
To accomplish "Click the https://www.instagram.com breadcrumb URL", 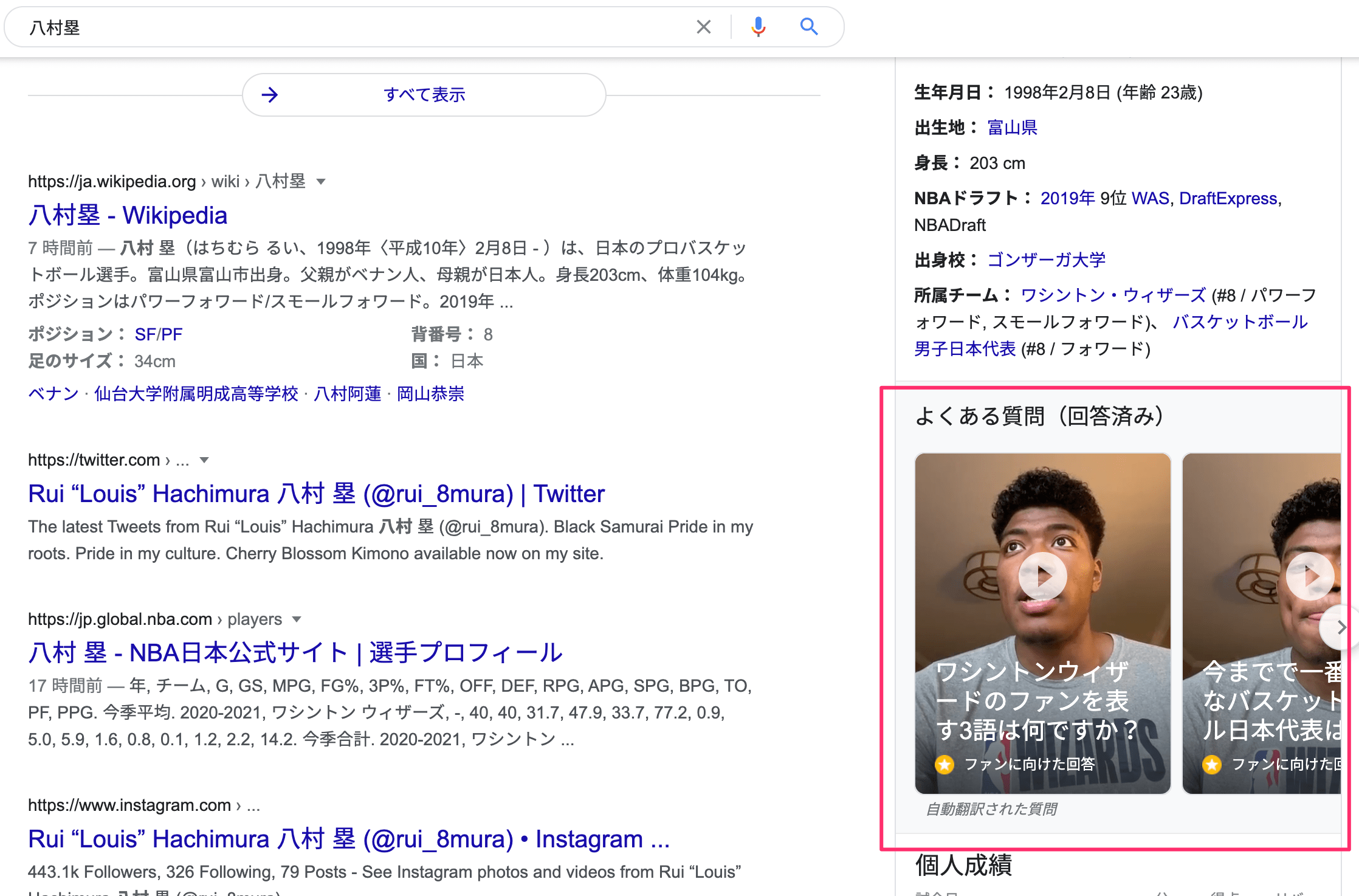I will click(x=129, y=805).
